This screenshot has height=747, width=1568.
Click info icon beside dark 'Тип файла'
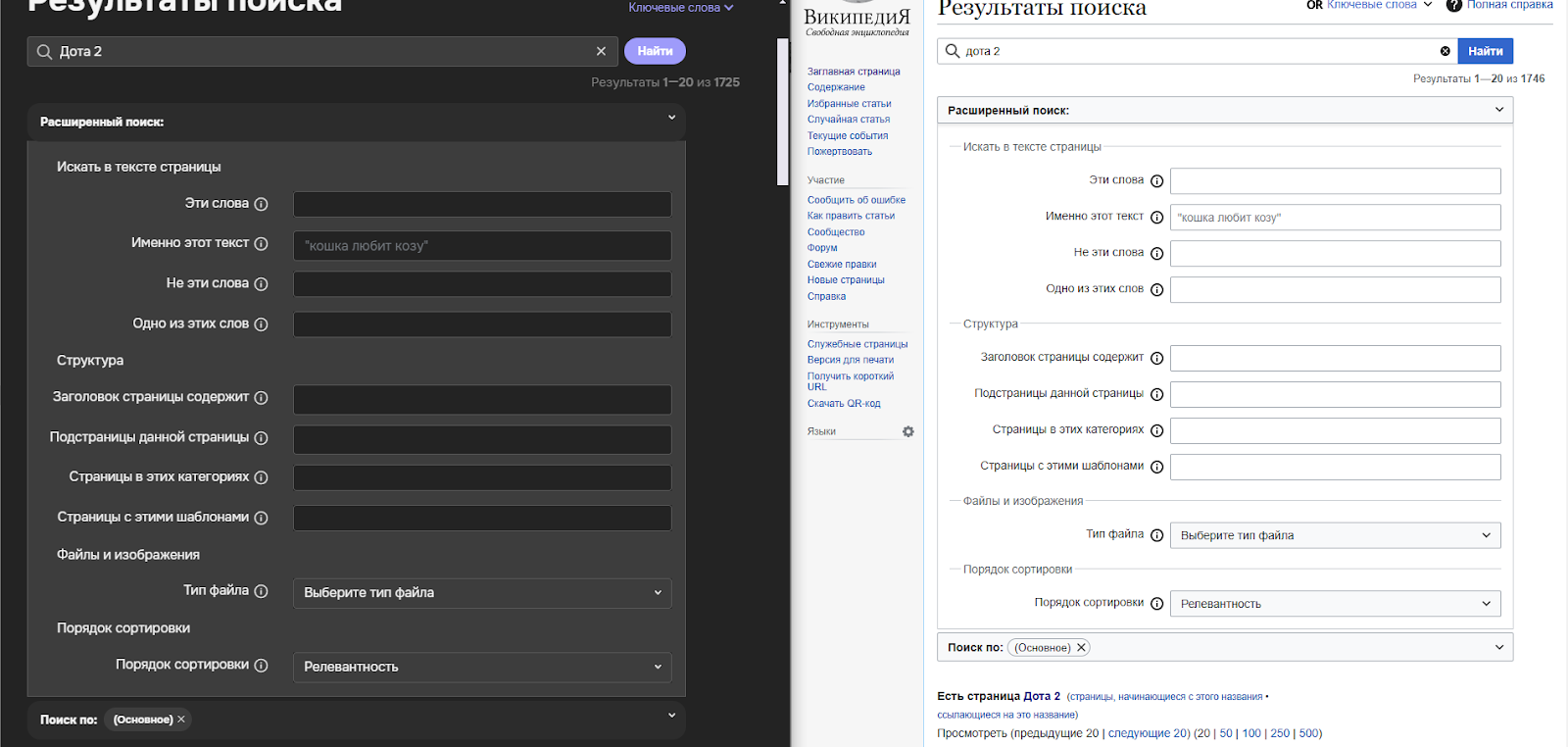261,591
